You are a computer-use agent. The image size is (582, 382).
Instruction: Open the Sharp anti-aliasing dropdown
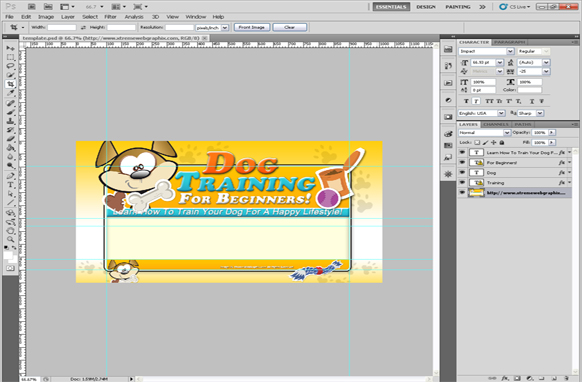[540, 113]
